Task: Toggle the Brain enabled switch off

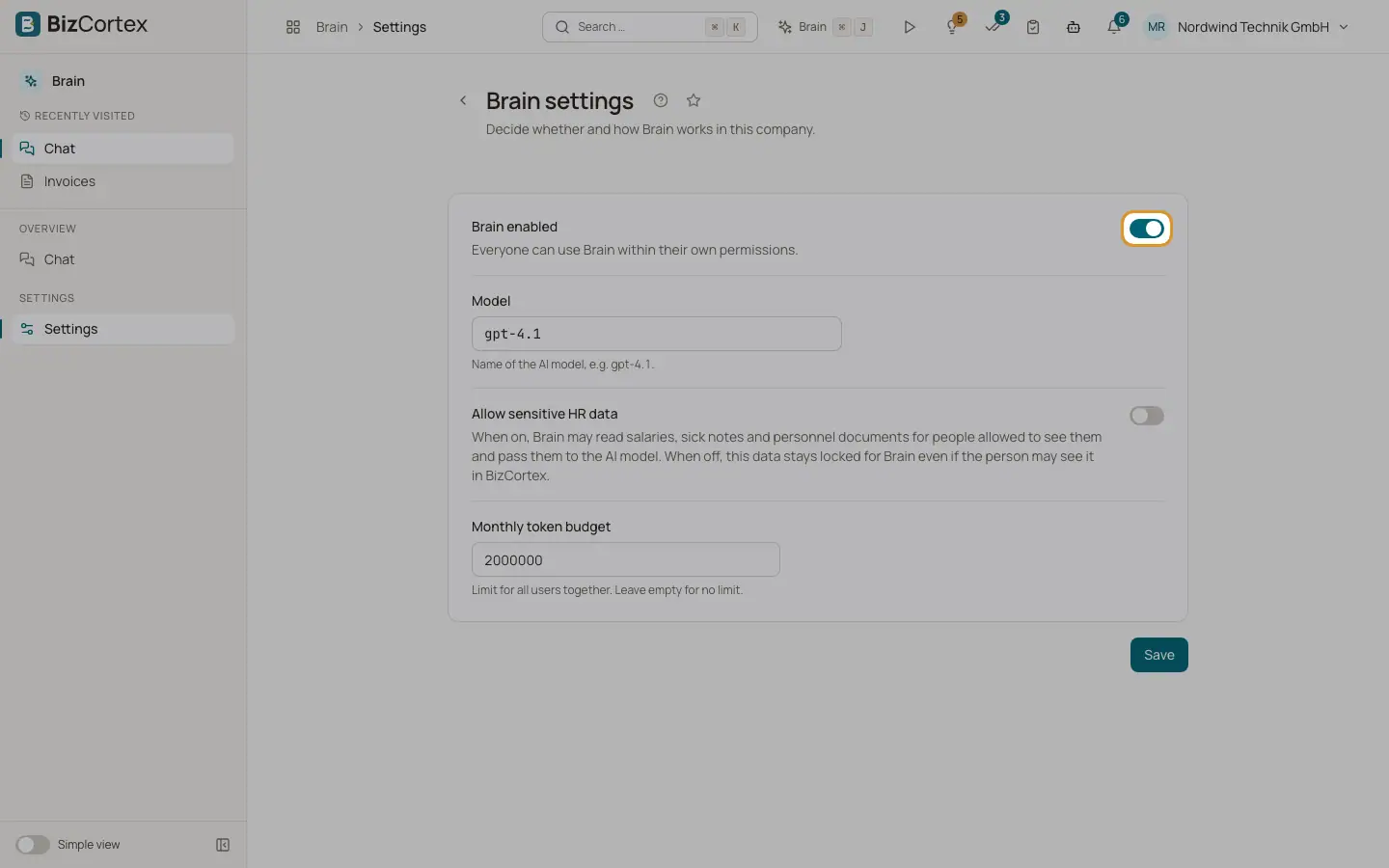Action: (1147, 229)
